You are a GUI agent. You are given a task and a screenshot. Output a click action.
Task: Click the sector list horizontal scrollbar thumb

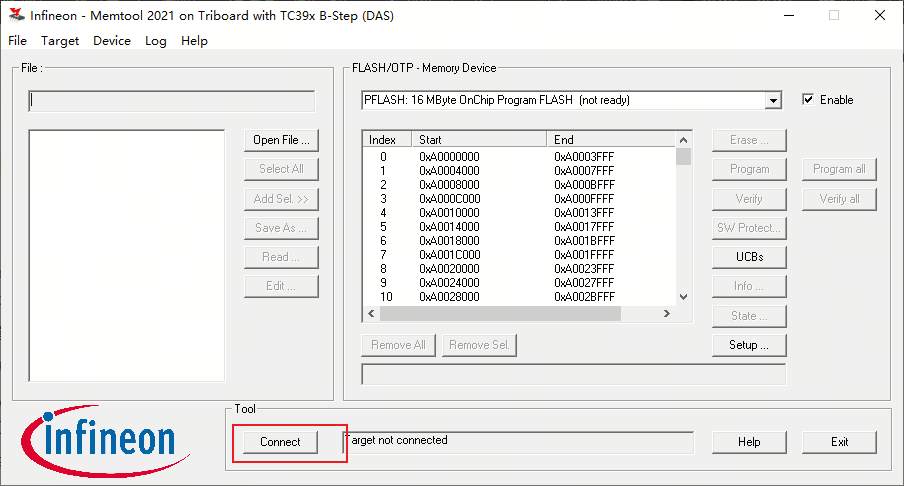click(x=500, y=314)
